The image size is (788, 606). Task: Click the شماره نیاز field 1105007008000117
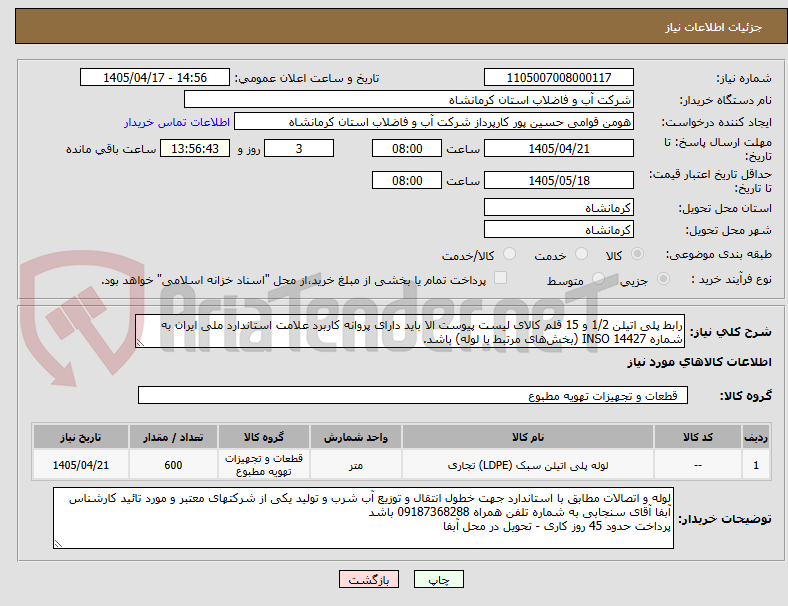[559, 77]
